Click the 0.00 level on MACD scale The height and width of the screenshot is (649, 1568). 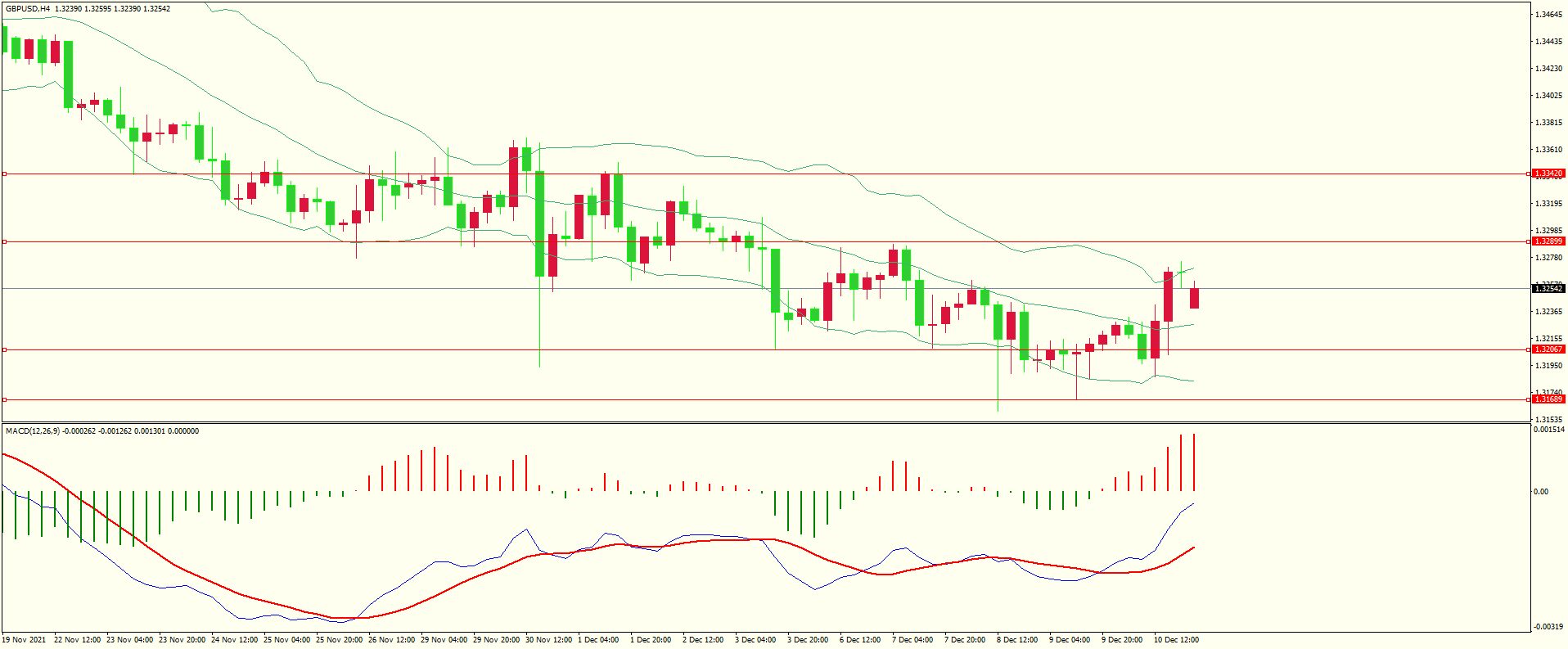coord(1540,492)
